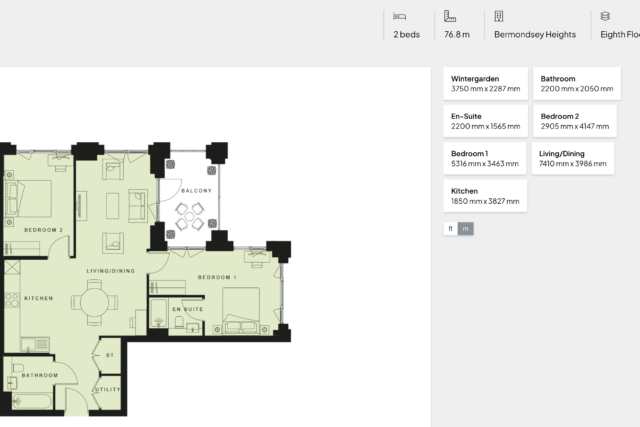
Task: Select the Bathroom dimensions card
Action: (x=575, y=83)
